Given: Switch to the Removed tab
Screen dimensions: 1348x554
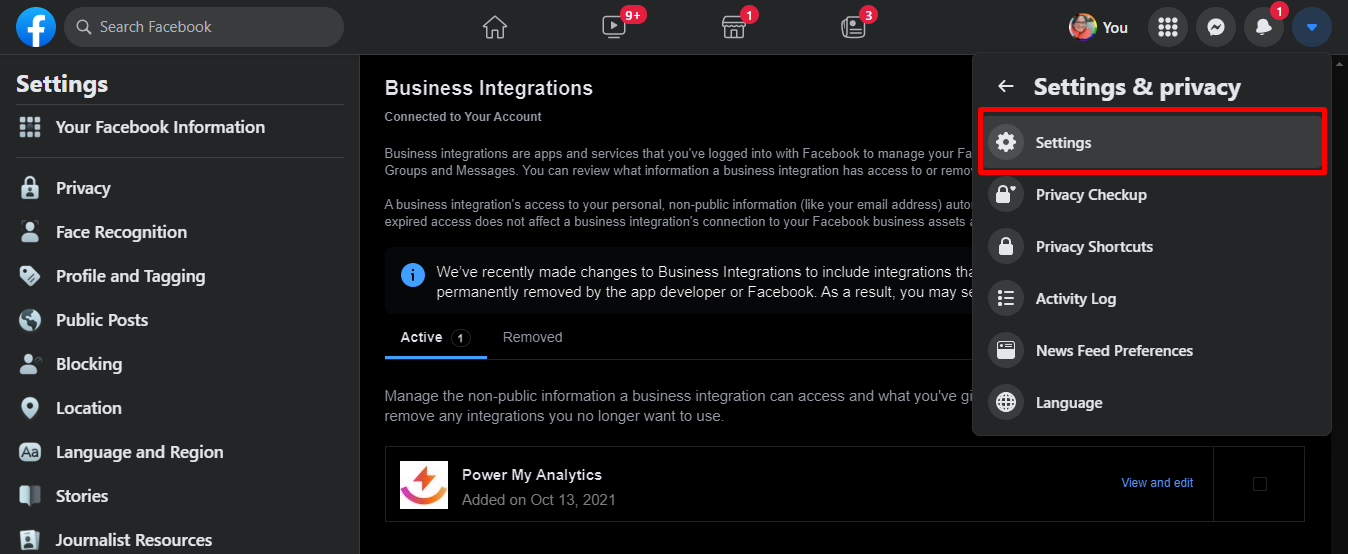Looking at the screenshot, I should [x=532, y=337].
